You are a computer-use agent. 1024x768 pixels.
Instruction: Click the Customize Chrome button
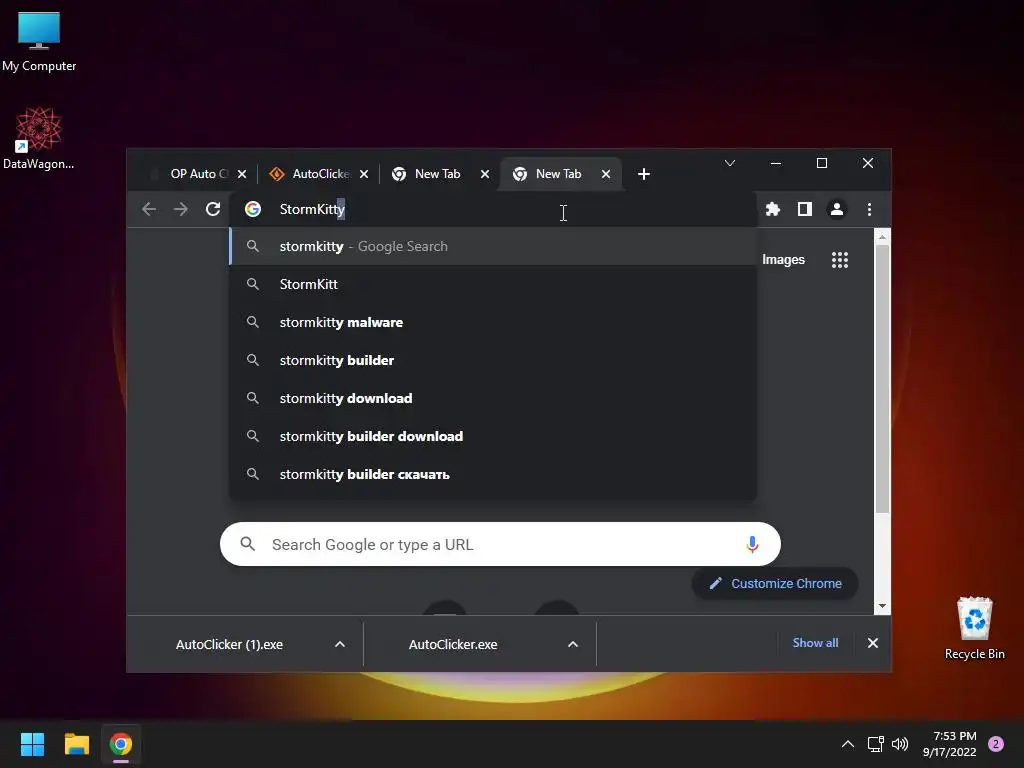[x=775, y=583]
